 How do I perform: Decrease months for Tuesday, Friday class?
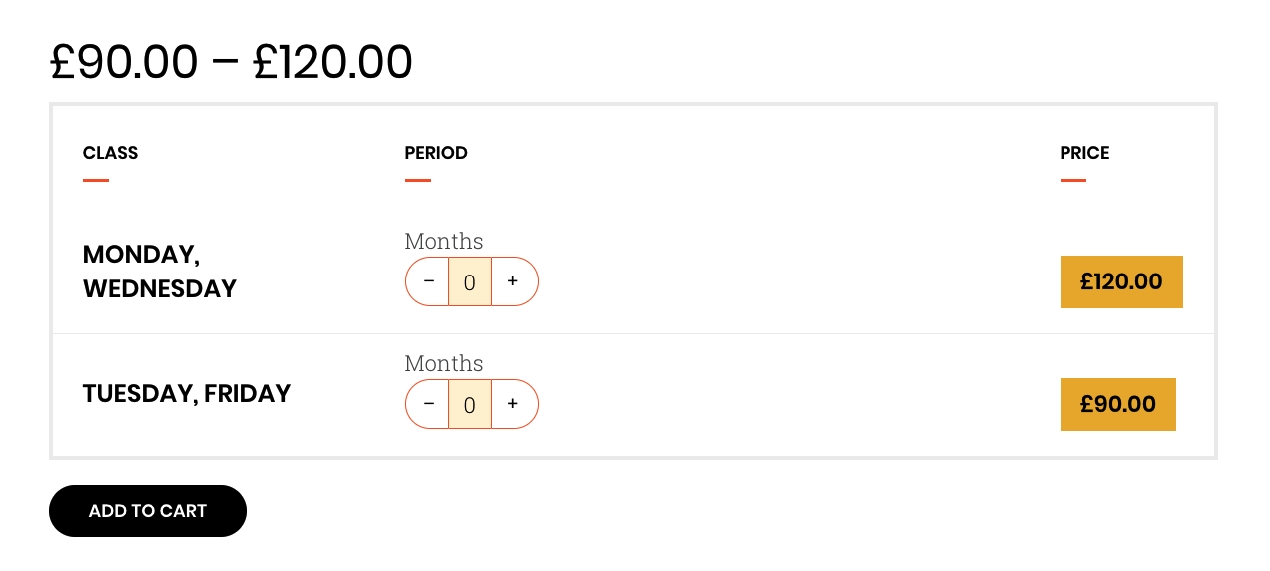coord(428,404)
